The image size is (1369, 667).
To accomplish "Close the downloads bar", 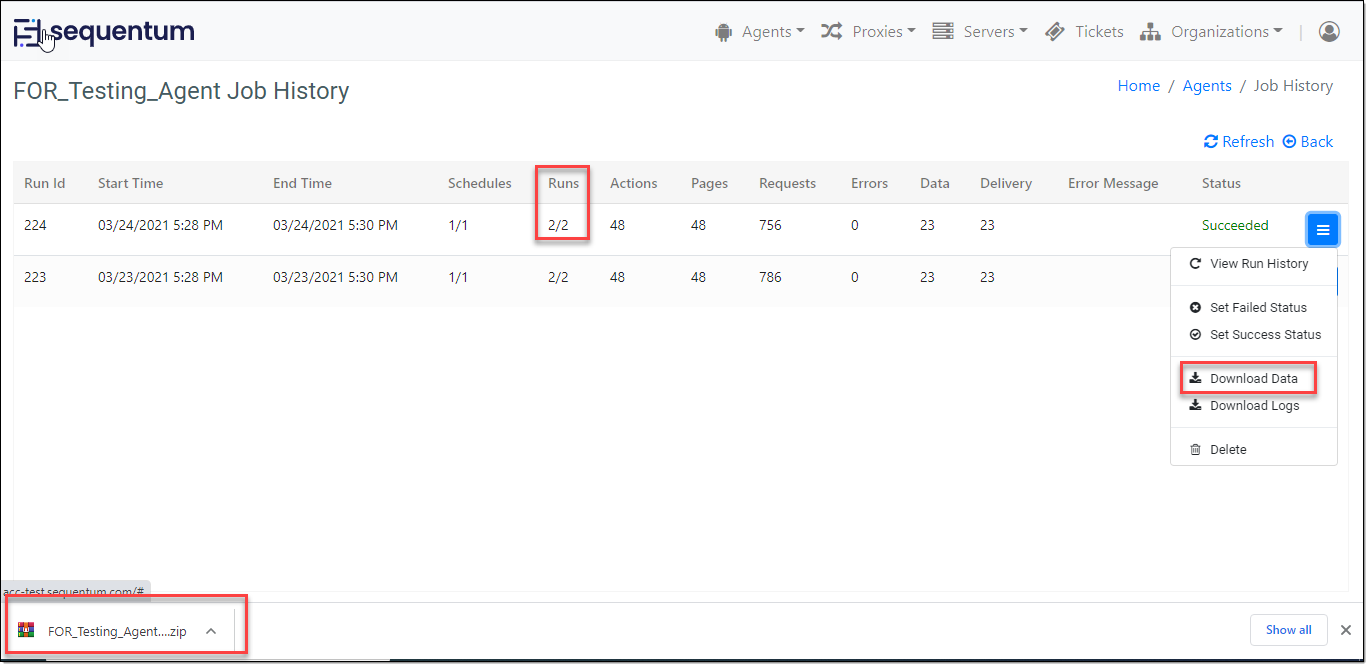I will (x=1346, y=630).
